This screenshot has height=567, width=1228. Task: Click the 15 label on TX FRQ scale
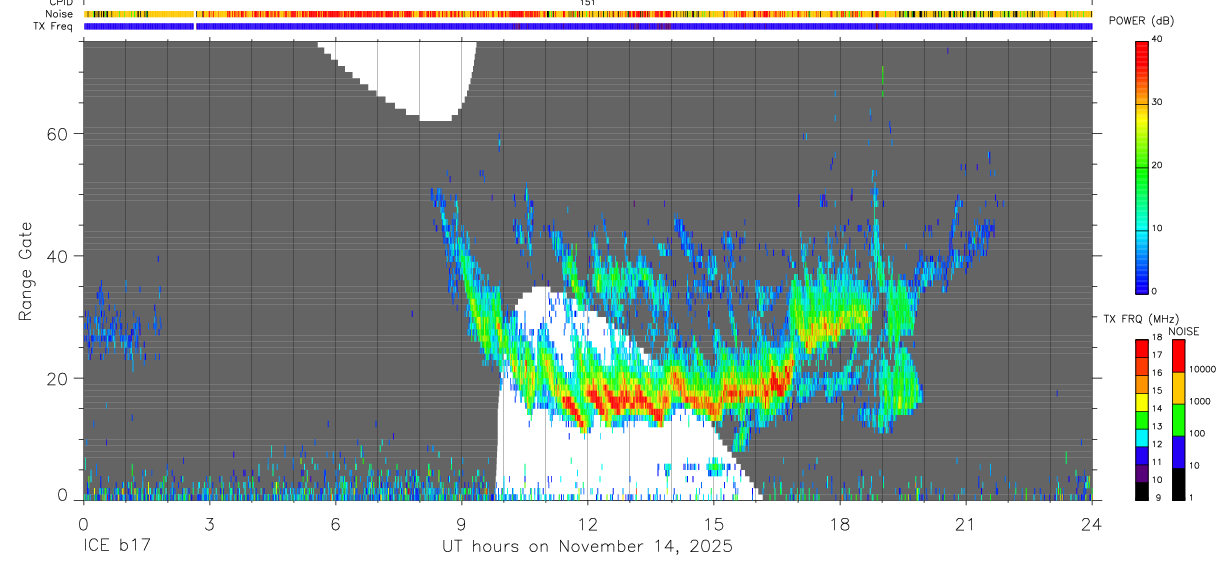1157,391
